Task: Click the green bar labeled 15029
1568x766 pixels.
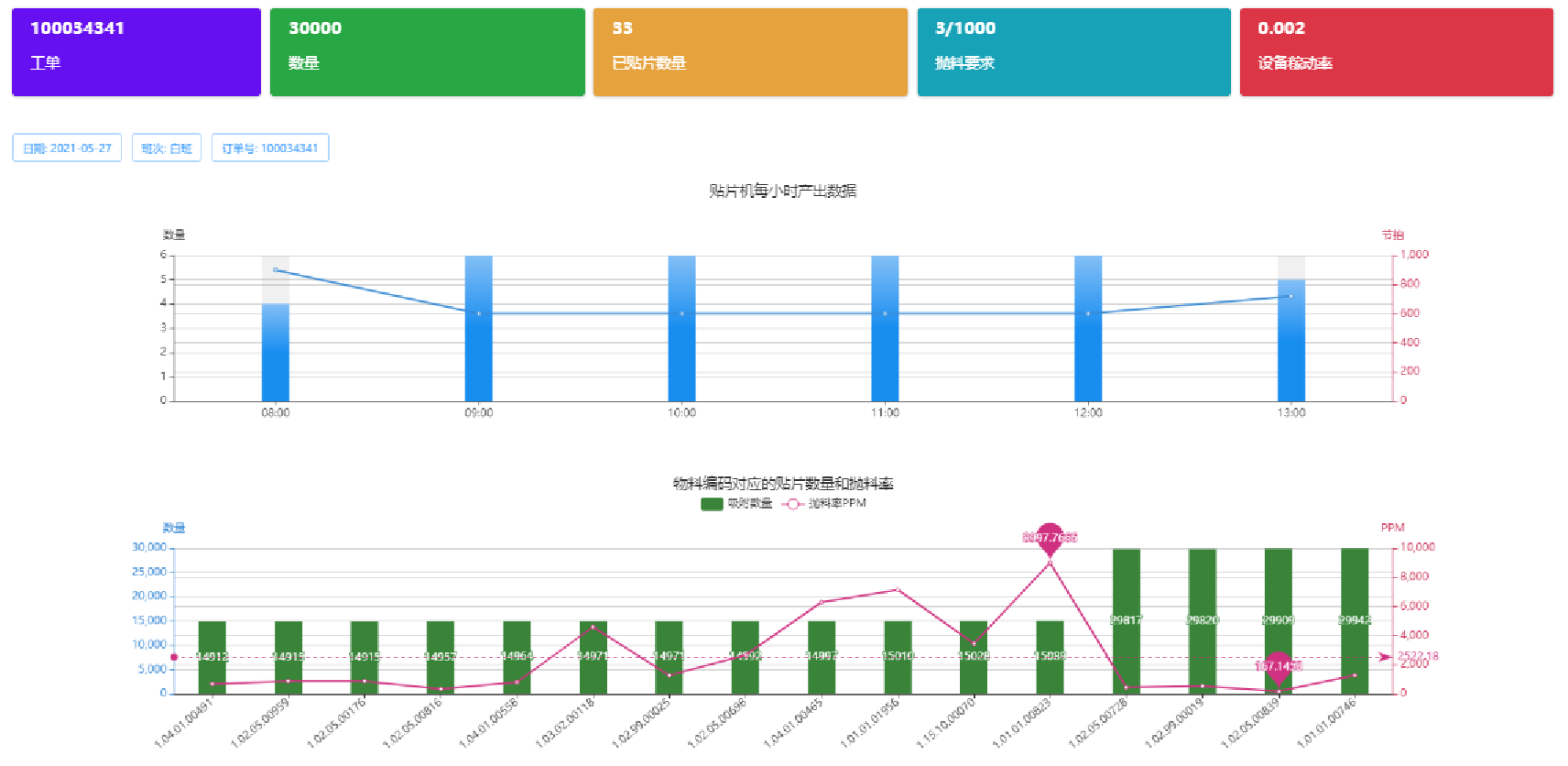Action: pos(974,658)
